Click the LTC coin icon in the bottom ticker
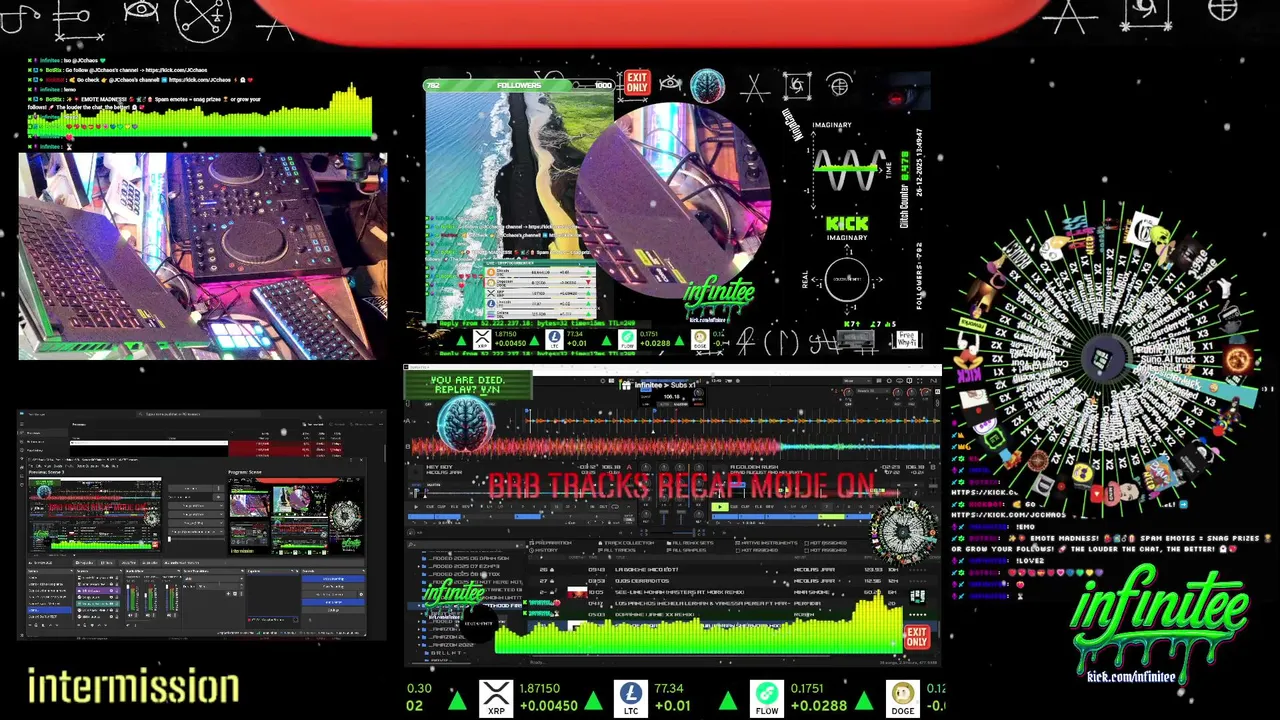The image size is (1280, 720). 630,697
